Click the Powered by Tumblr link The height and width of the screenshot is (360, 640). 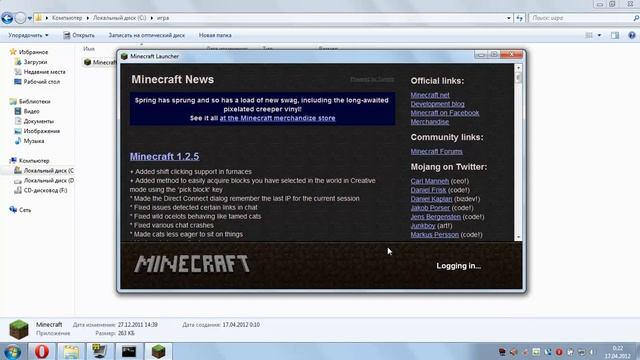pyautogui.click(x=372, y=79)
